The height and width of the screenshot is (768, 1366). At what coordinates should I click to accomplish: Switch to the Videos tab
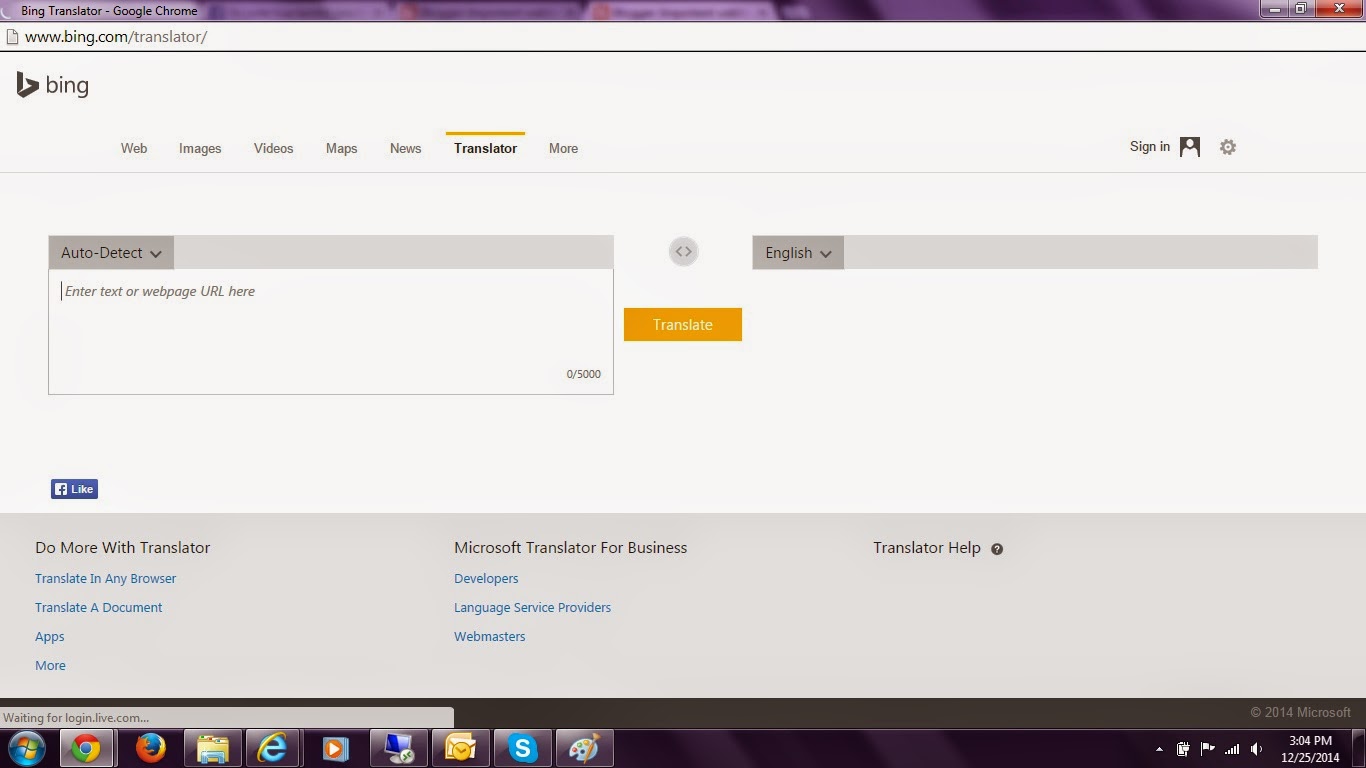point(274,148)
